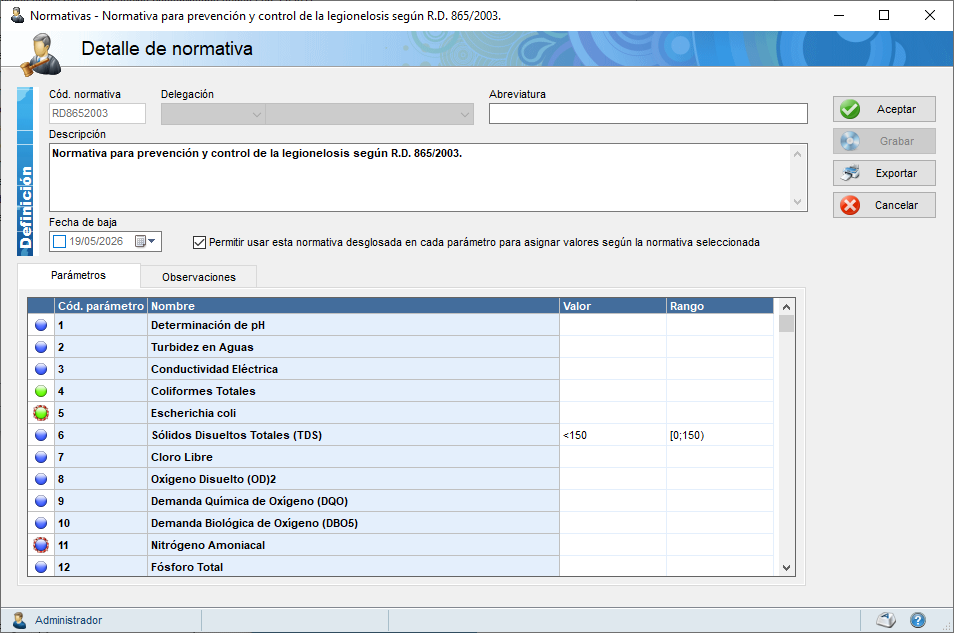The height and width of the screenshot is (633, 954).
Task: Open the calendar icon in Fecha de baja
Action: coord(140,242)
